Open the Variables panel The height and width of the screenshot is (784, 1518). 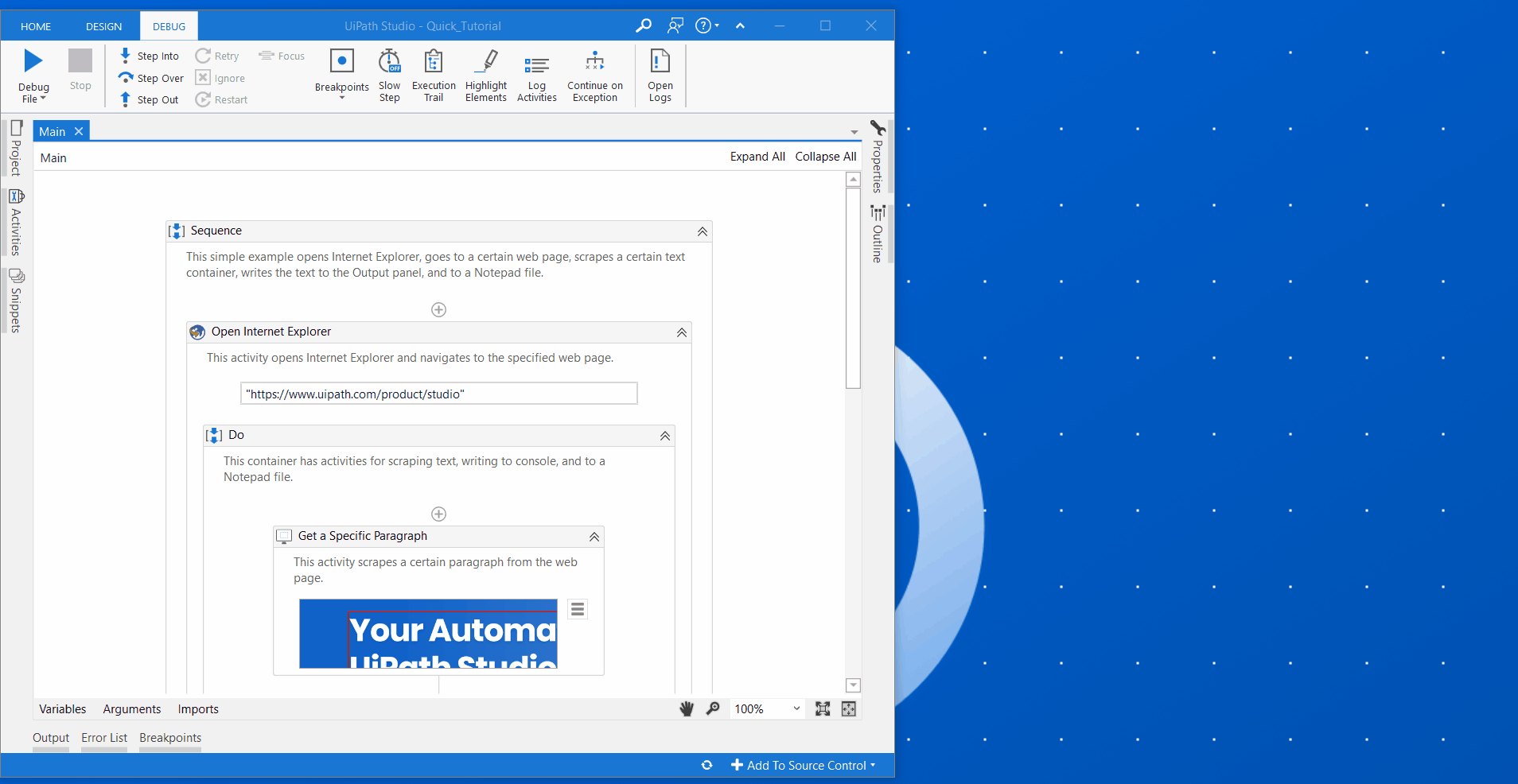pyautogui.click(x=63, y=709)
